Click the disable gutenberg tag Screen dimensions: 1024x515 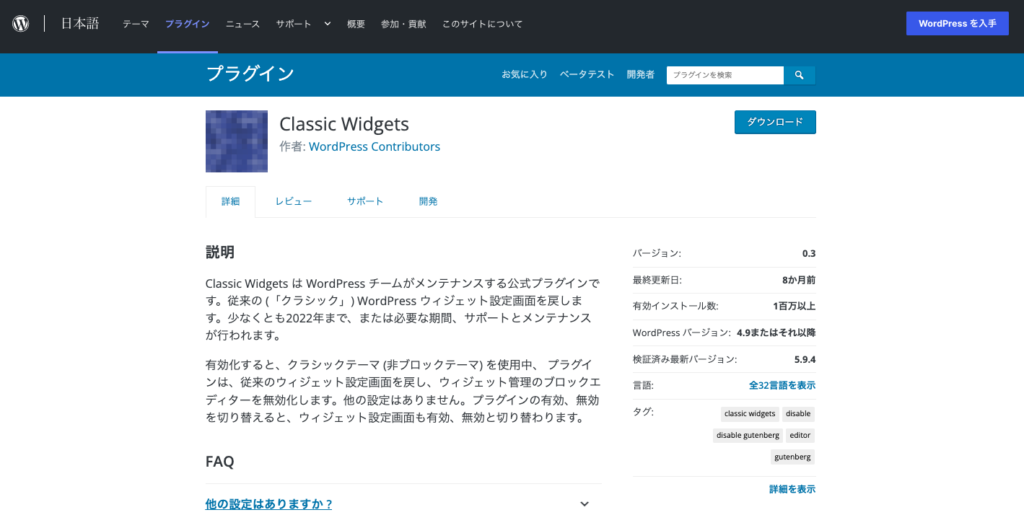pos(748,435)
